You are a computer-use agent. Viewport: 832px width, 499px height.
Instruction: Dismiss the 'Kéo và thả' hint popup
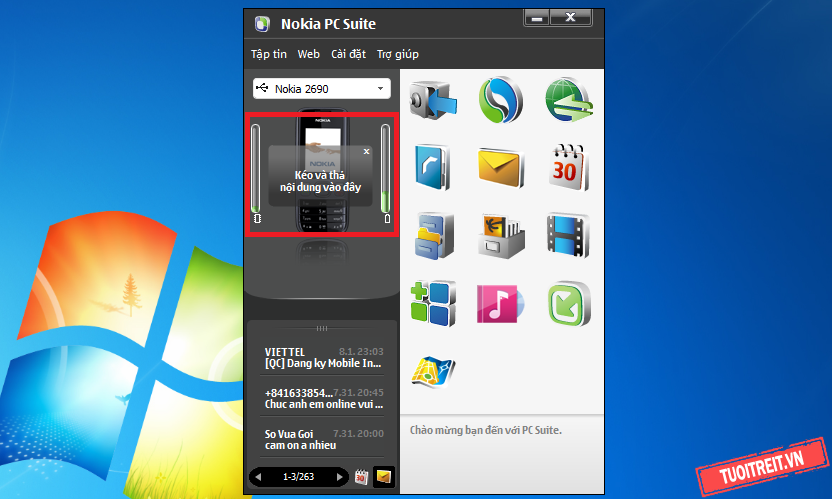point(367,151)
